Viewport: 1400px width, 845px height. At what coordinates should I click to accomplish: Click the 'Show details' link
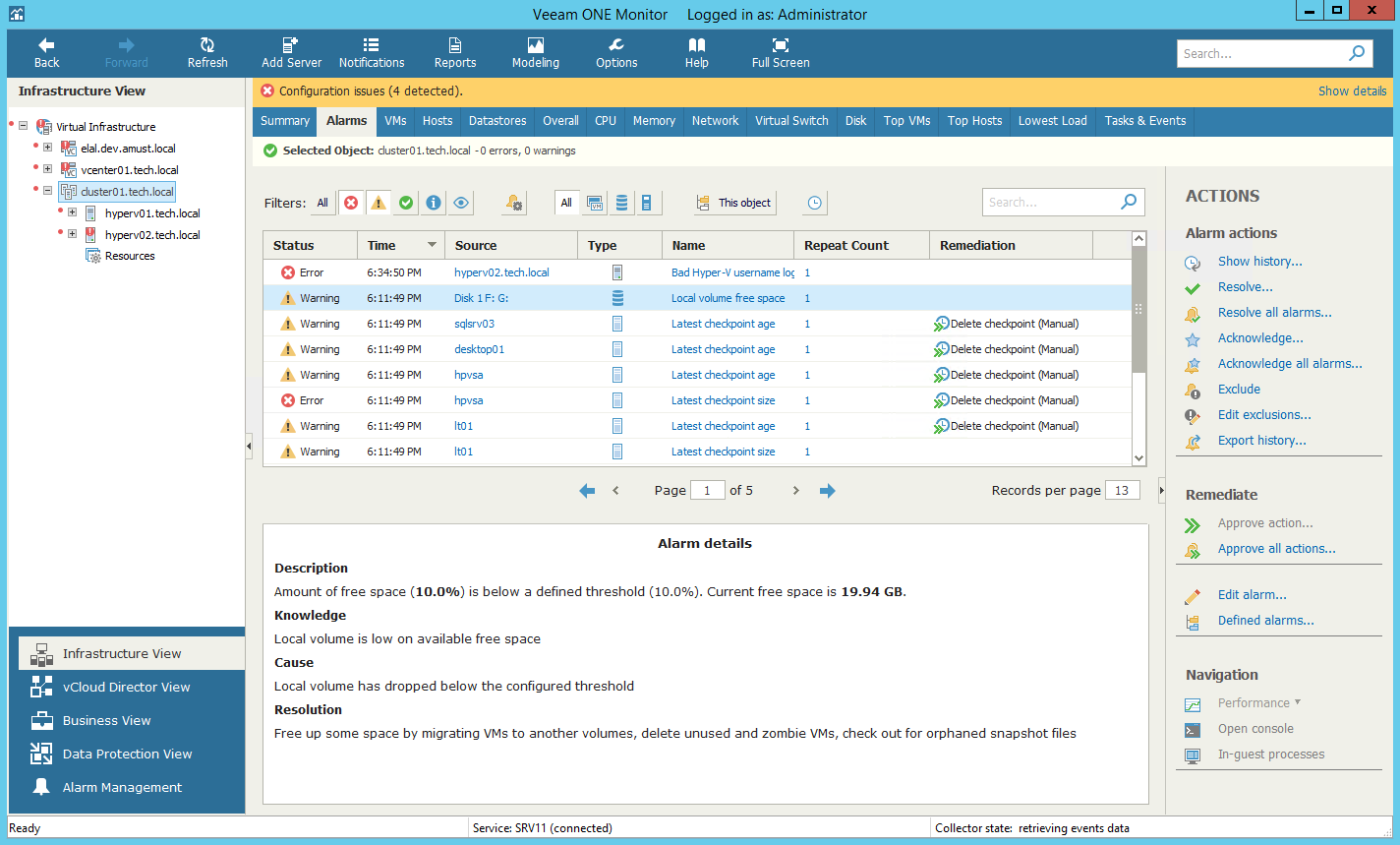[1352, 91]
